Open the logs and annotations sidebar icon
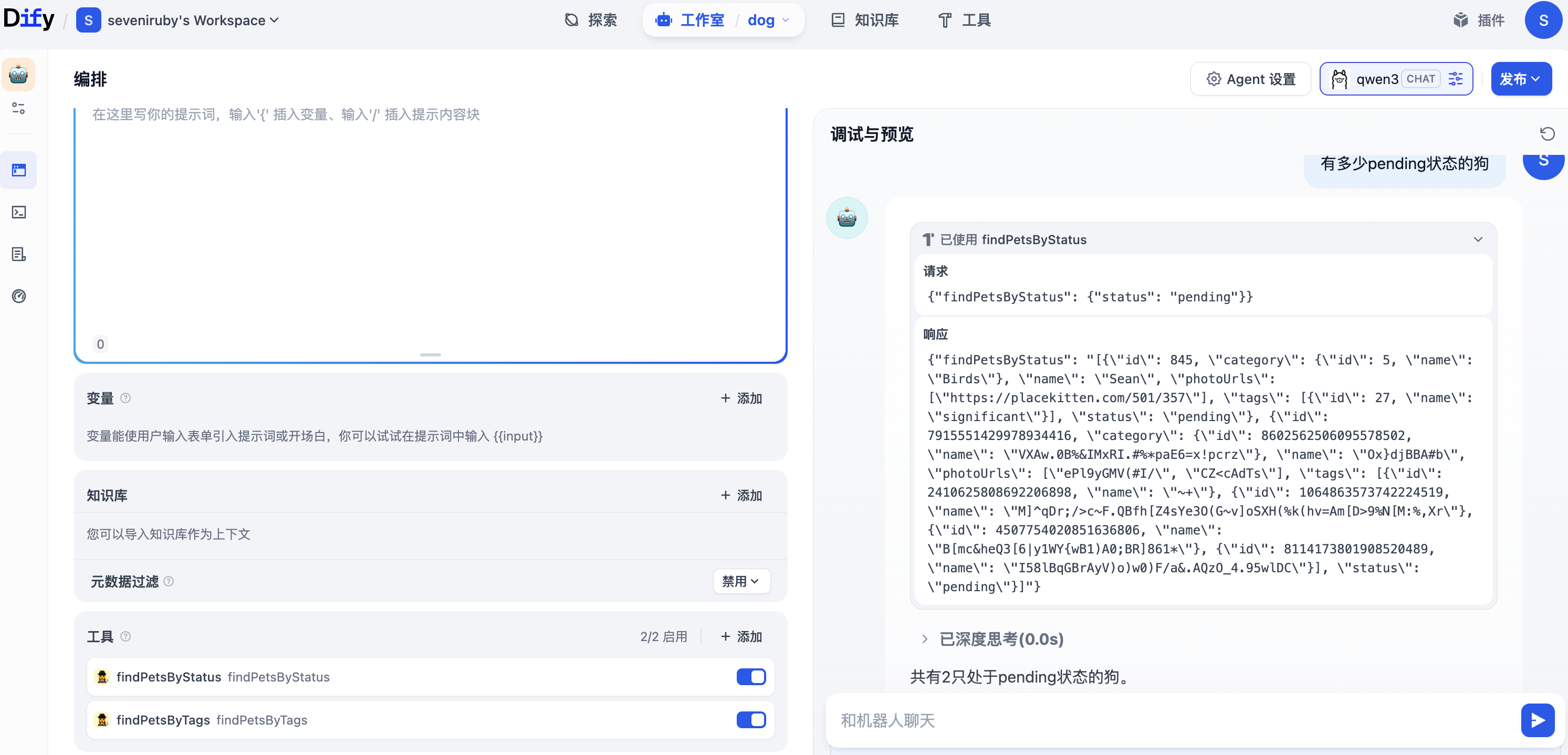Image resolution: width=1568 pixels, height=755 pixels. [x=19, y=254]
